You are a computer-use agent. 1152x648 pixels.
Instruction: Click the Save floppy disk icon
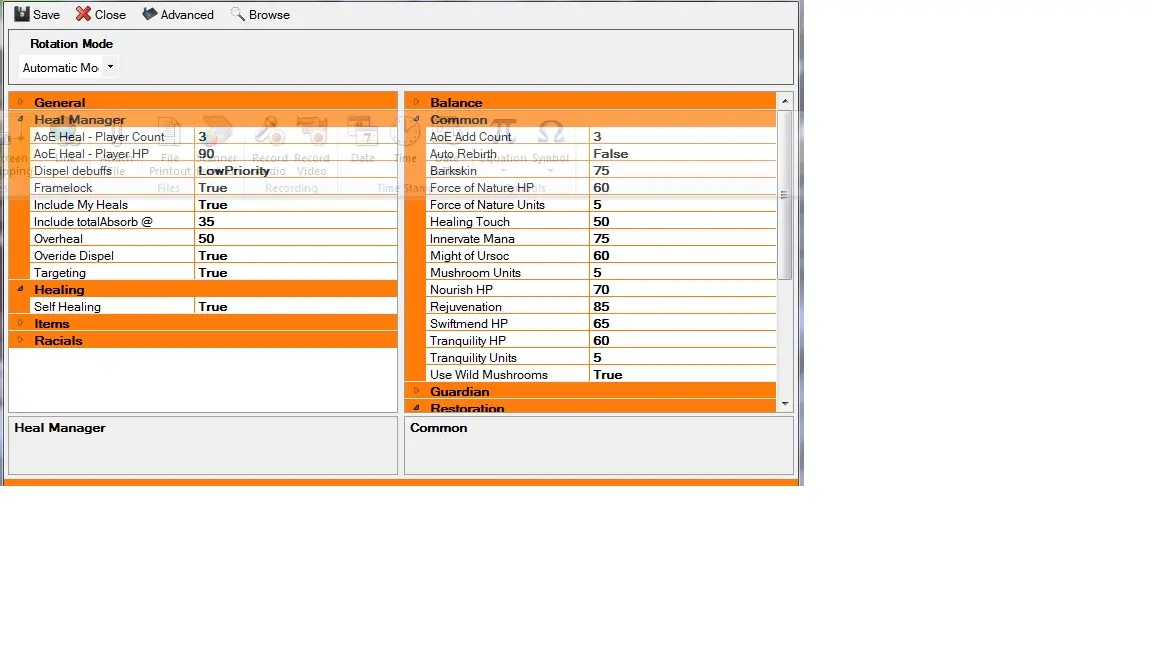(x=21, y=14)
